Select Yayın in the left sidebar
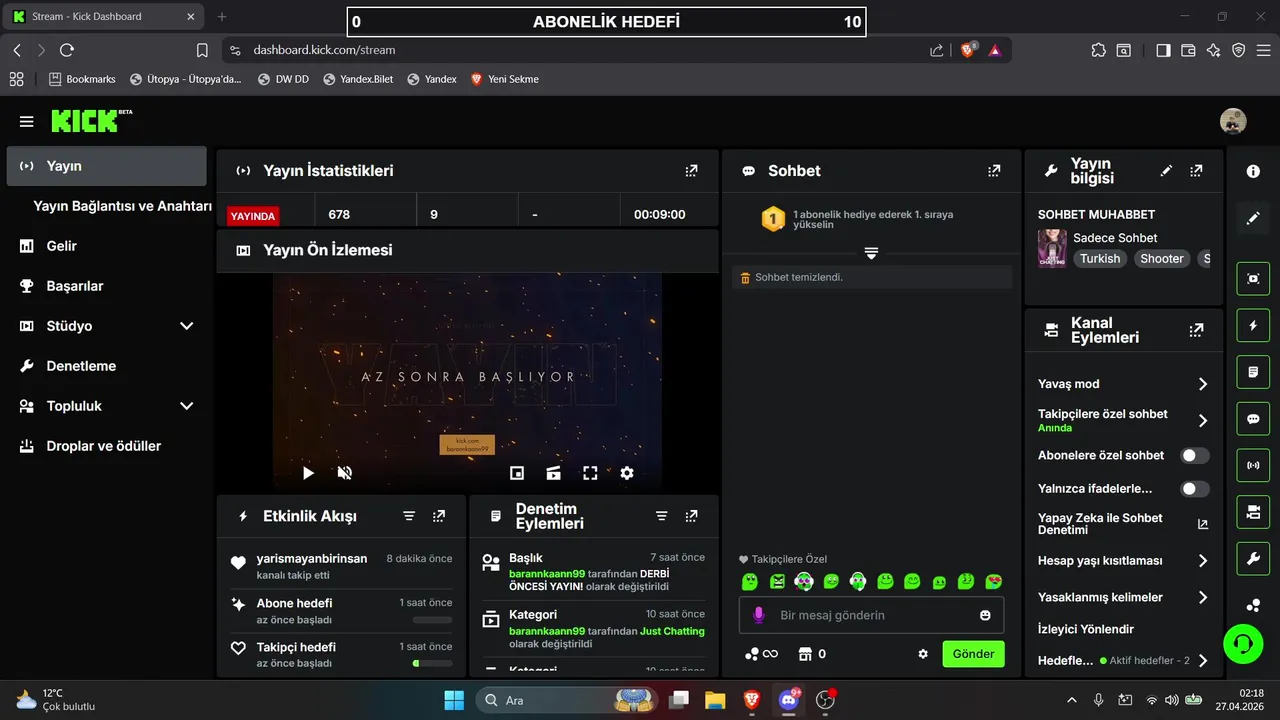 [107, 166]
